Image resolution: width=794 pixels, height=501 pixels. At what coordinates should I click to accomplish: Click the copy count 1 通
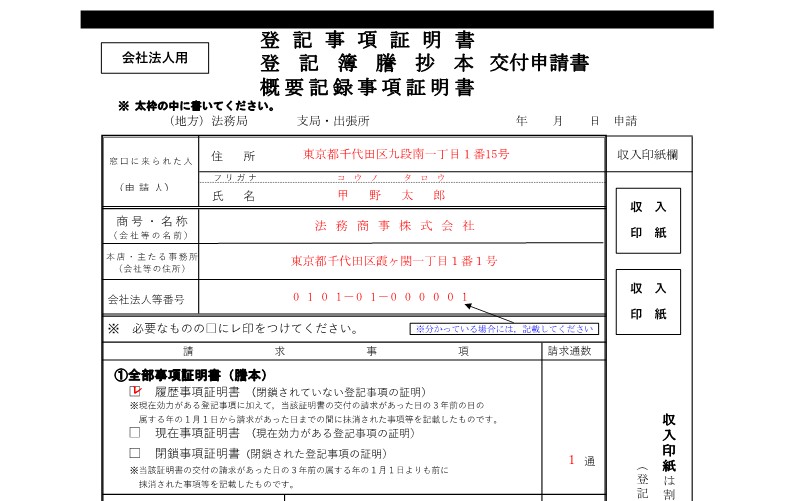click(x=581, y=460)
